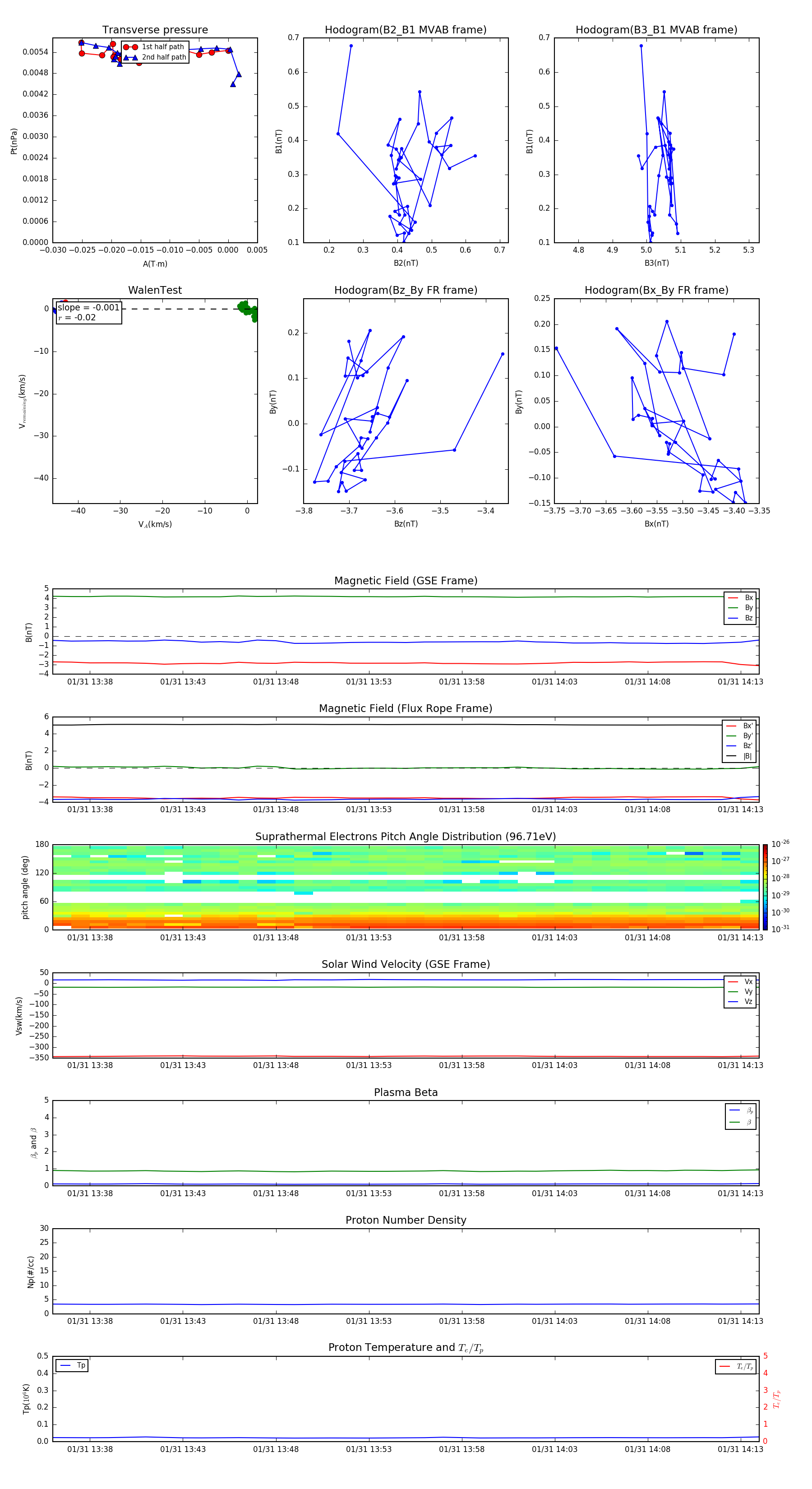This screenshot has height=1489, width=812.
Task: Click the β legend entry in Plasma Beta
Action: click(x=741, y=1122)
